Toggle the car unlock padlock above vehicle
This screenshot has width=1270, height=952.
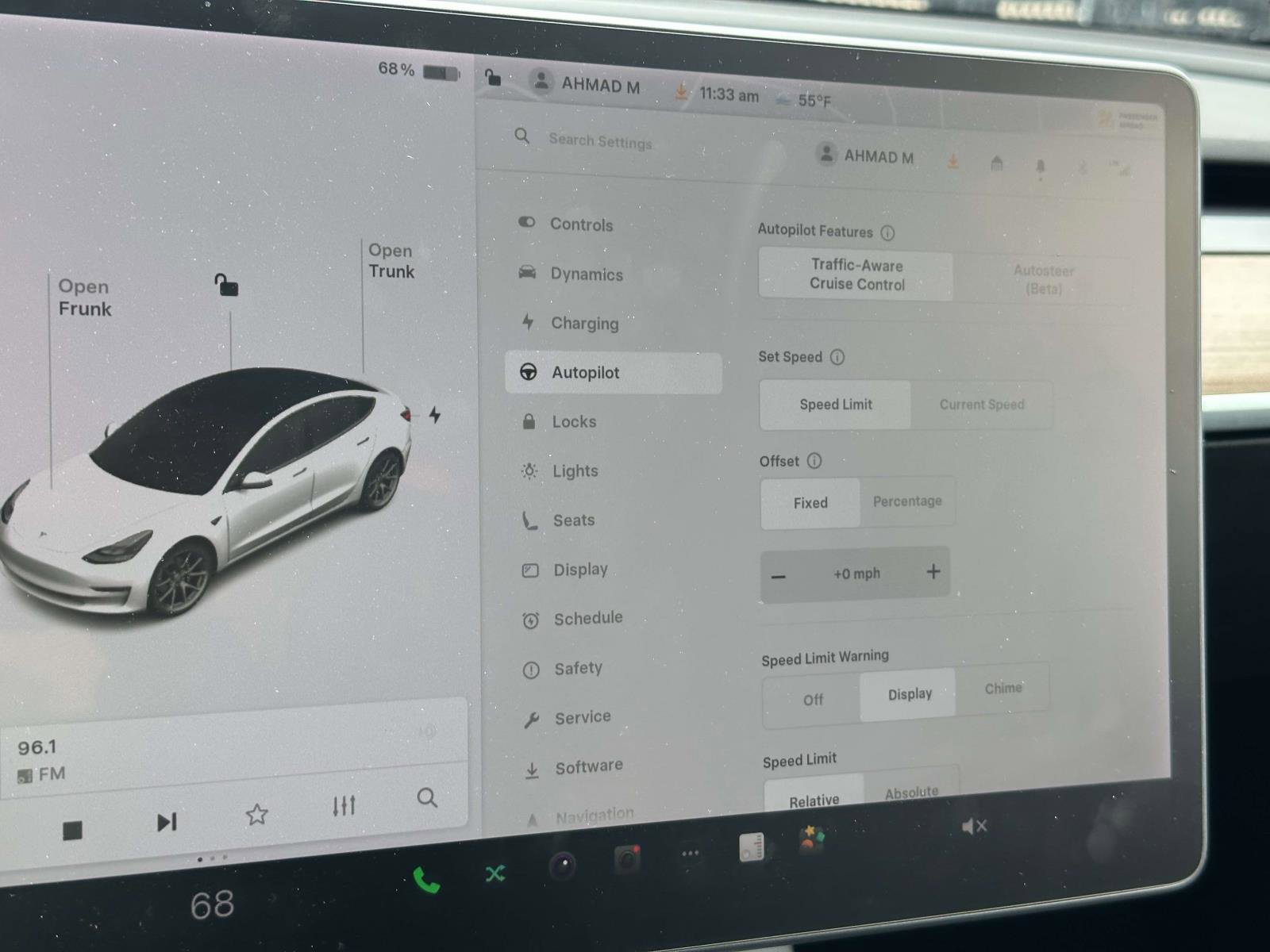click(226, 284)
